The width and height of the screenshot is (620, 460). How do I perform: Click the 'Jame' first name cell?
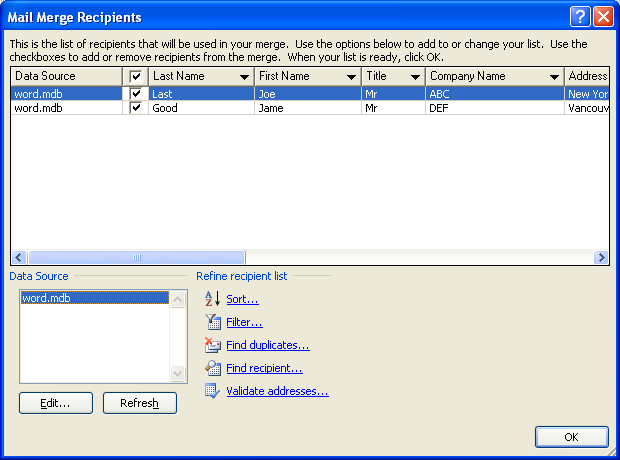click(308, 108)
